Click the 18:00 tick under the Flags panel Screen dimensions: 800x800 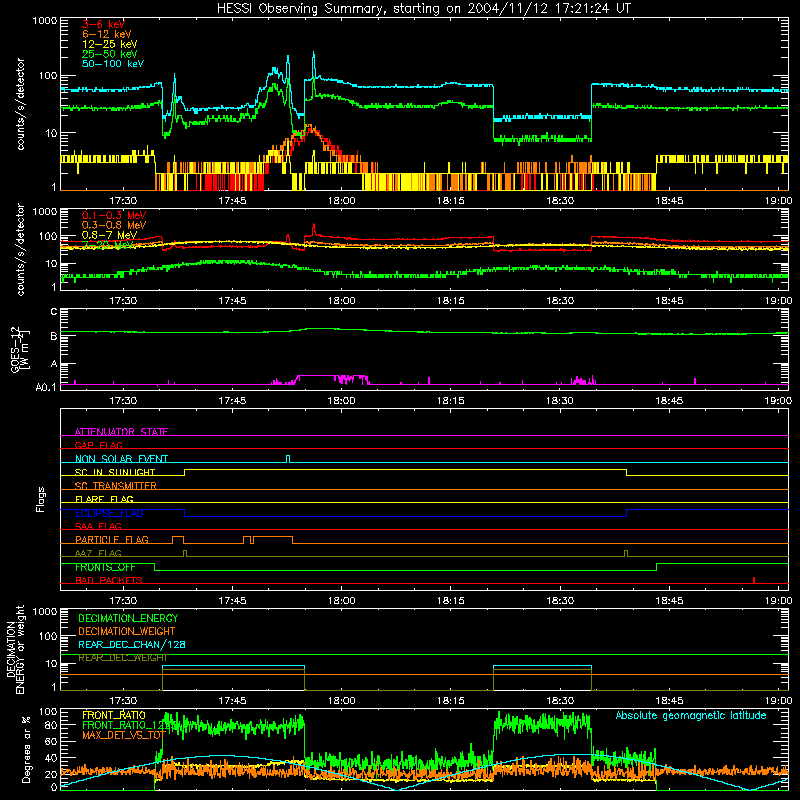(x=341, y=601)
